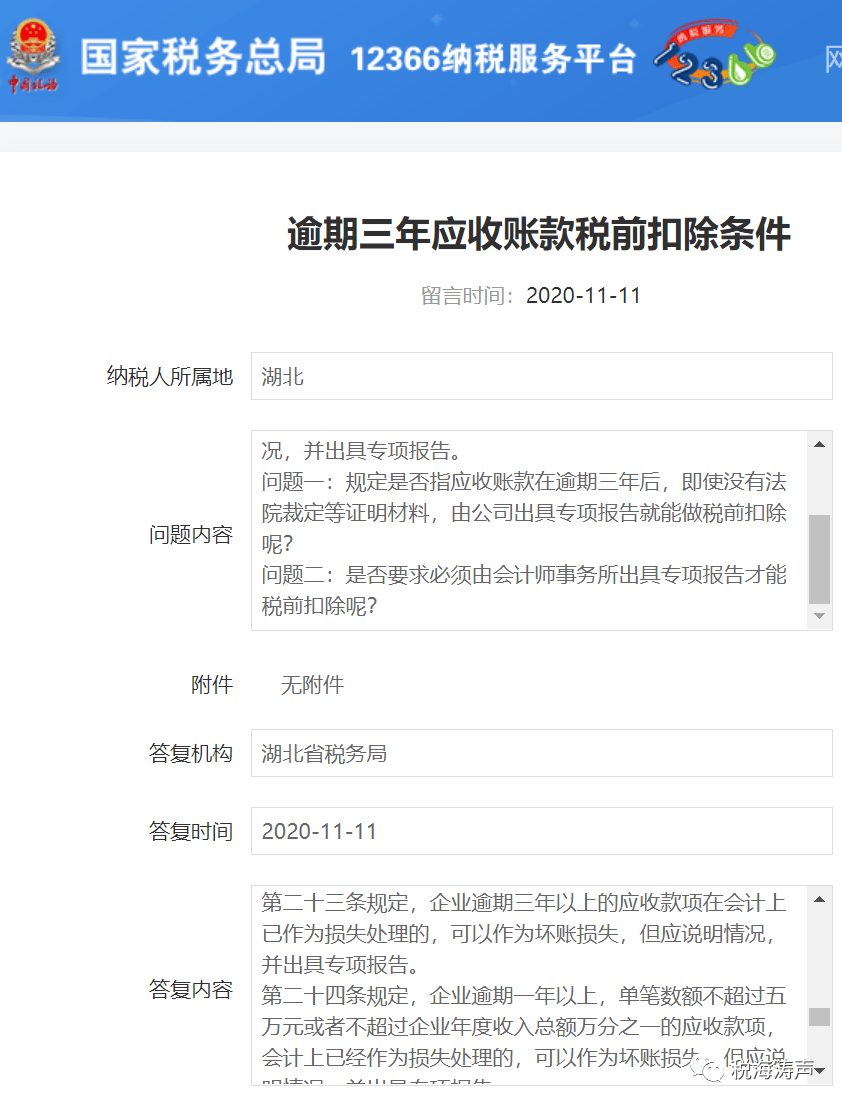Click the 答复时间 field showing 2020-11-11

pyautogui.click(x=541, y=831)
